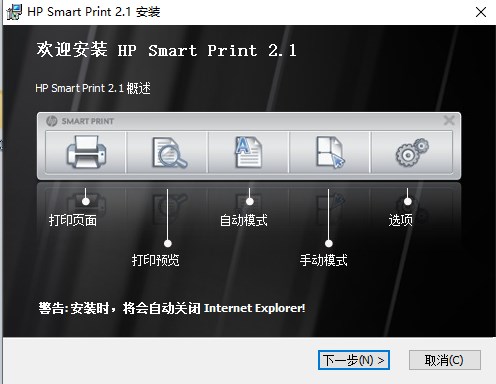Click the 选项 label
The image size is (496, 384).
[401, 220]
